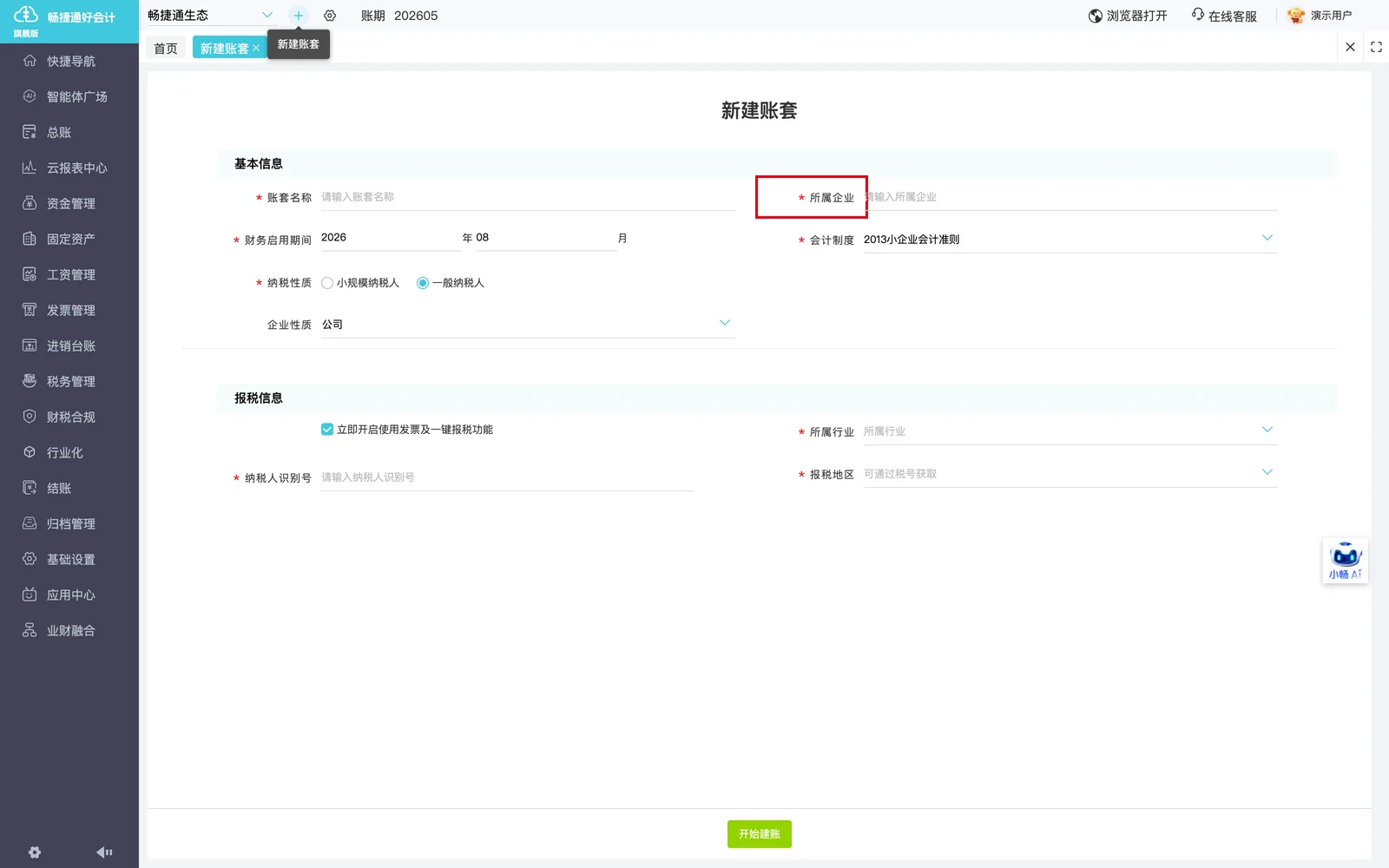Viewport: 1389px width, 868px height.
Task: Uncheck 立即开启使用发票及一键报税功能 checkbox
Action: [x=327, y=430]
